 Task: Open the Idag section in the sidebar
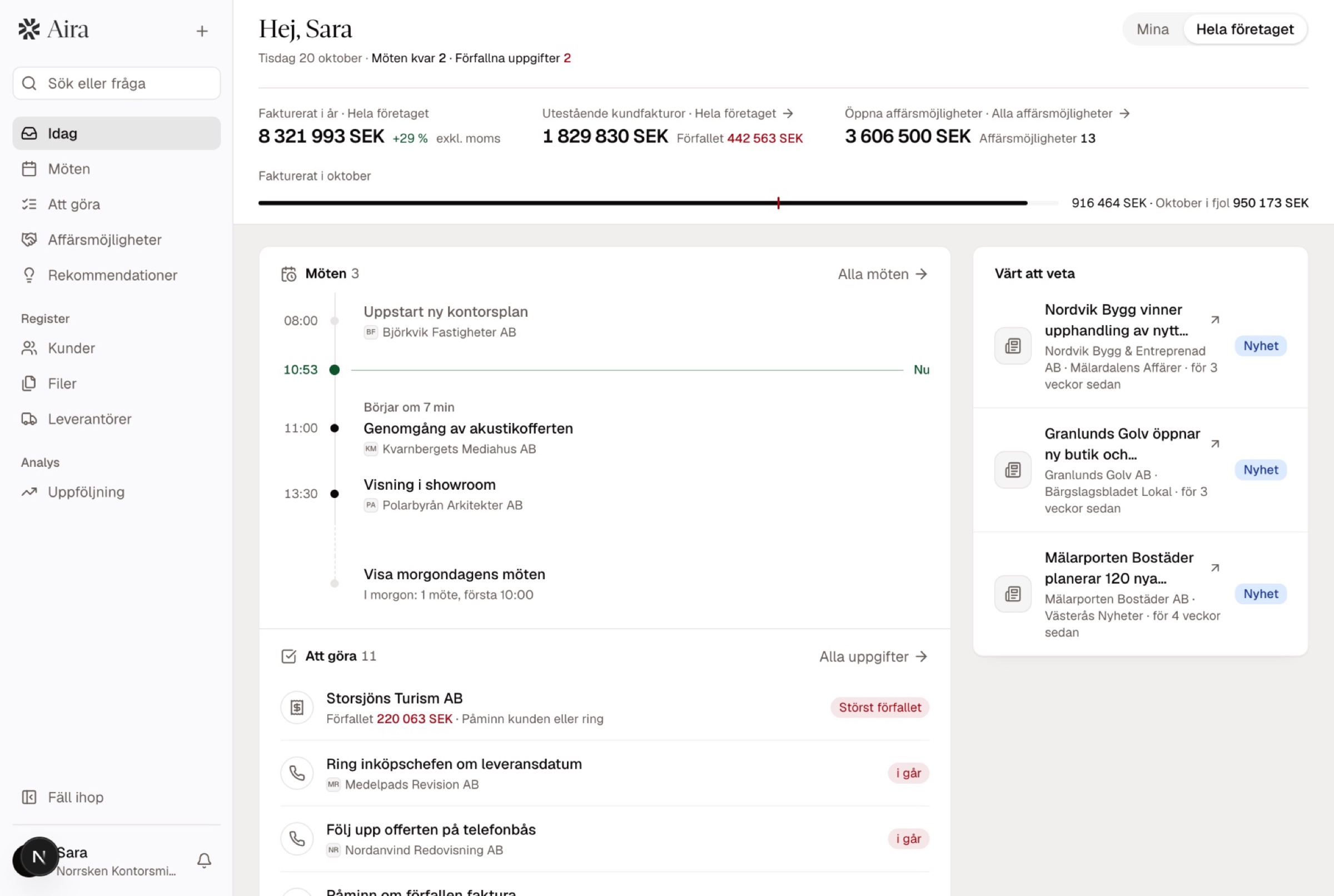117,134
